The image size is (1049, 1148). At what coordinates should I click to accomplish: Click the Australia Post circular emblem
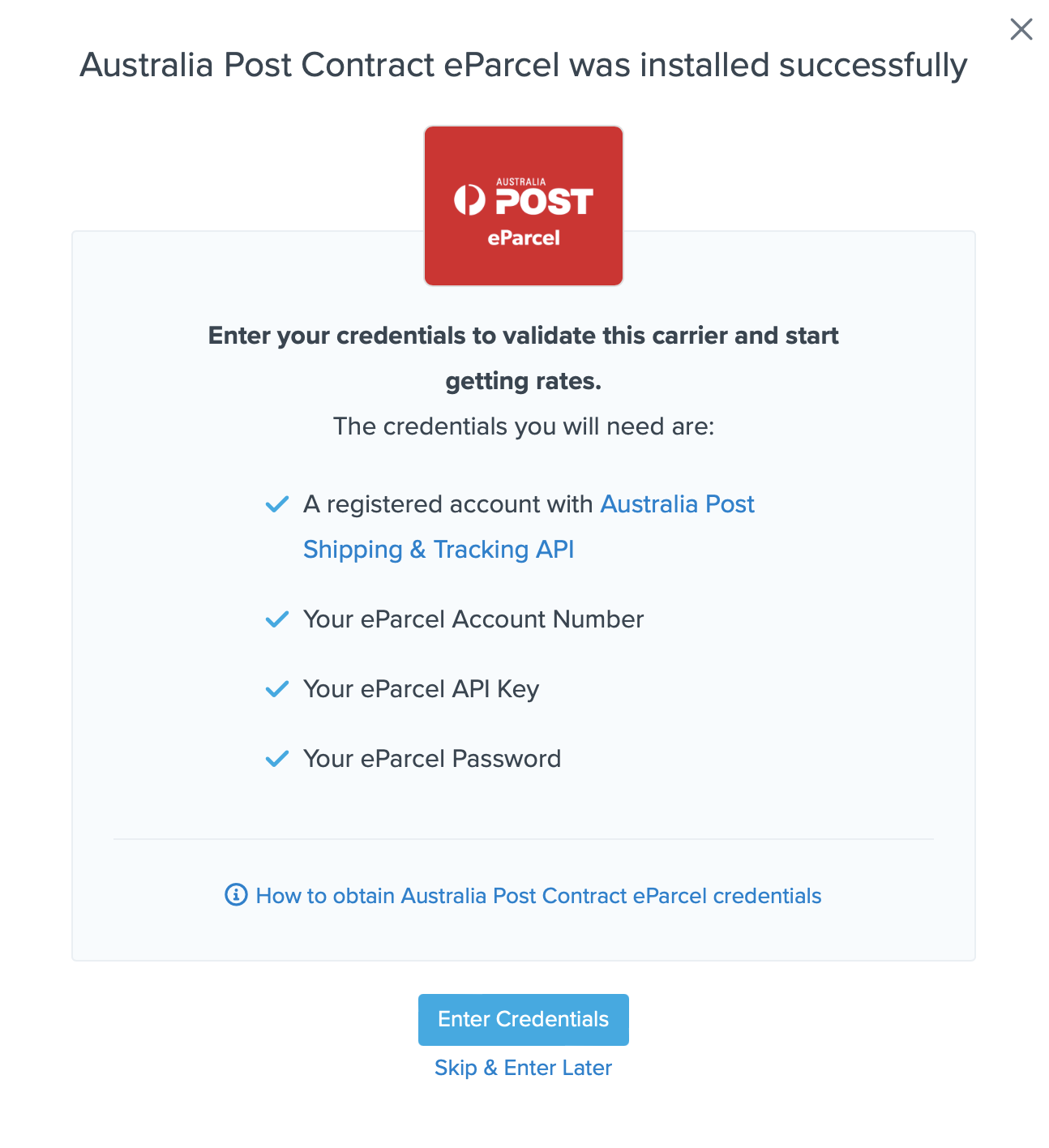[469, 199]
